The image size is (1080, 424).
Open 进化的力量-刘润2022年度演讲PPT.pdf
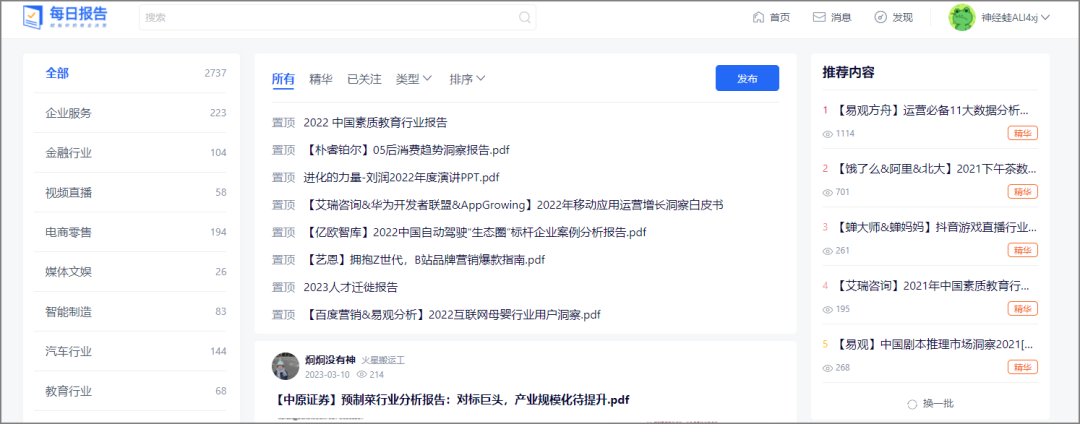[x=401, y=178]
